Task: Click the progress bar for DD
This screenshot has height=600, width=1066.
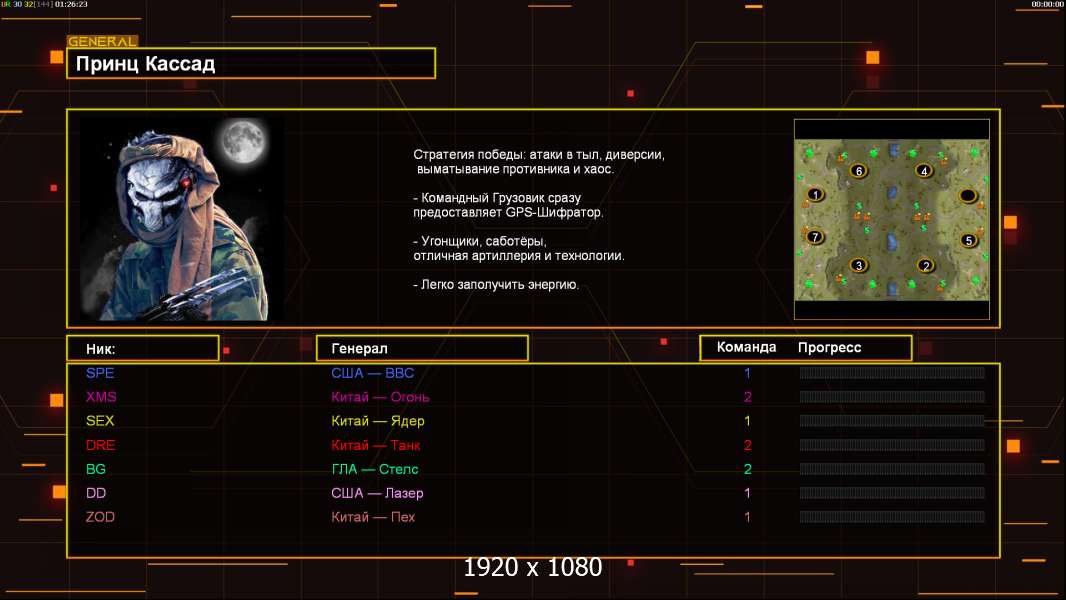Action: 892,493
